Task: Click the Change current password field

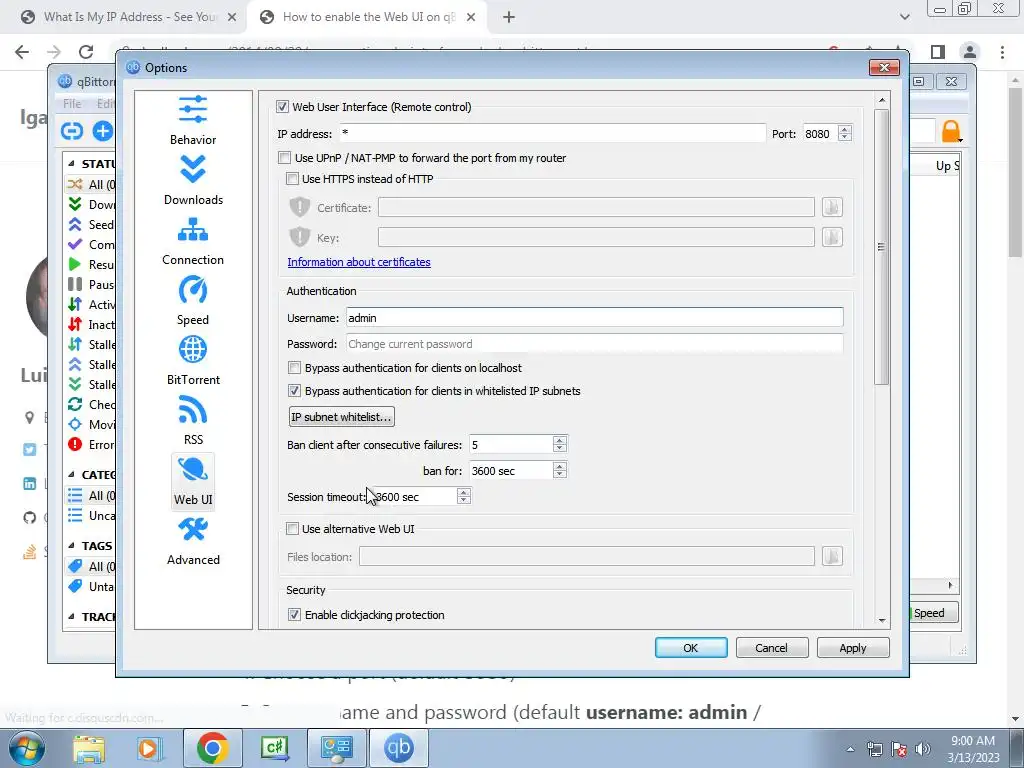Action: [594, 344]
